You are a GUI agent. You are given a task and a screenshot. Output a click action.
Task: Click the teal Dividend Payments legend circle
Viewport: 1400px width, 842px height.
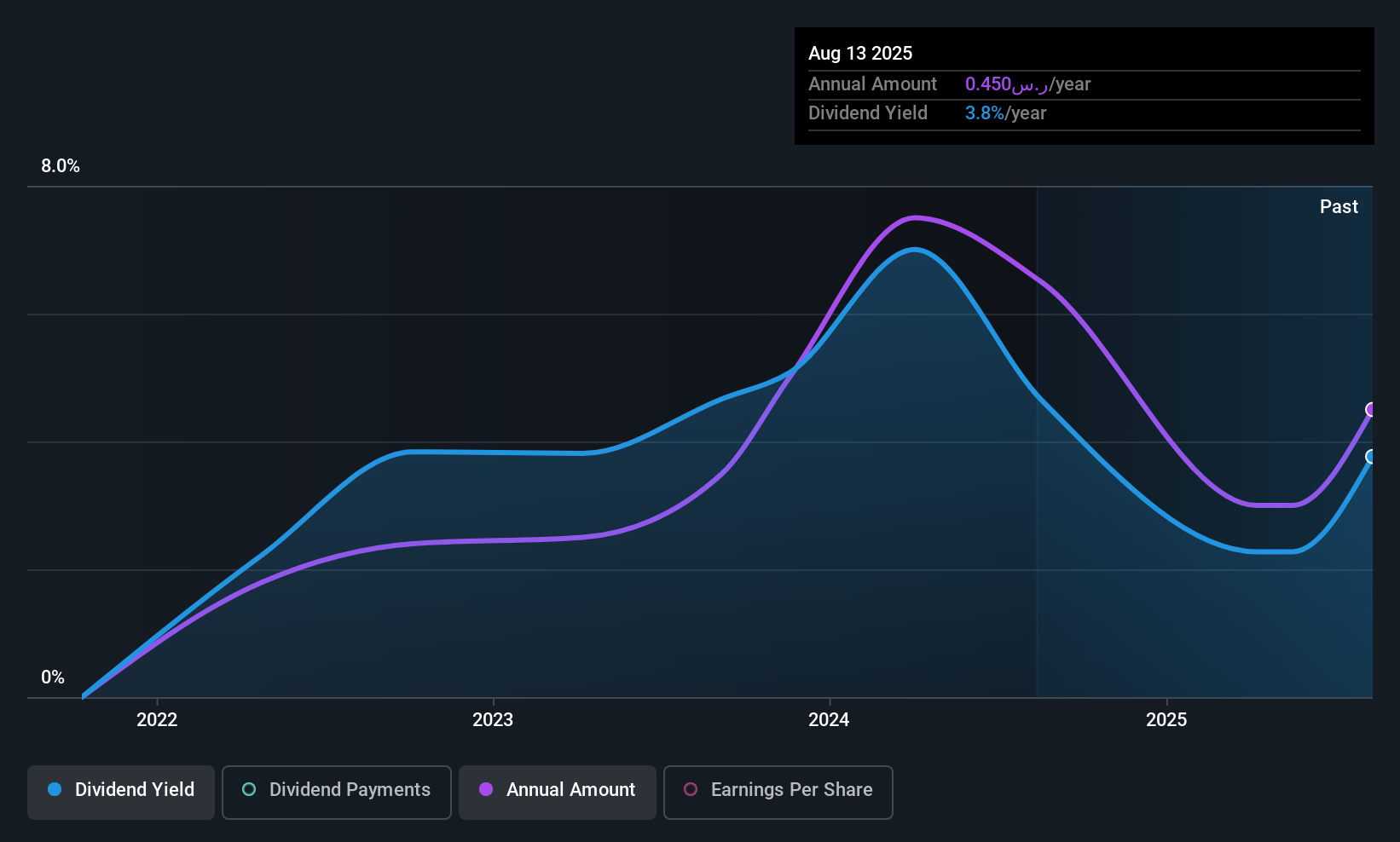[x=249, y=789]
